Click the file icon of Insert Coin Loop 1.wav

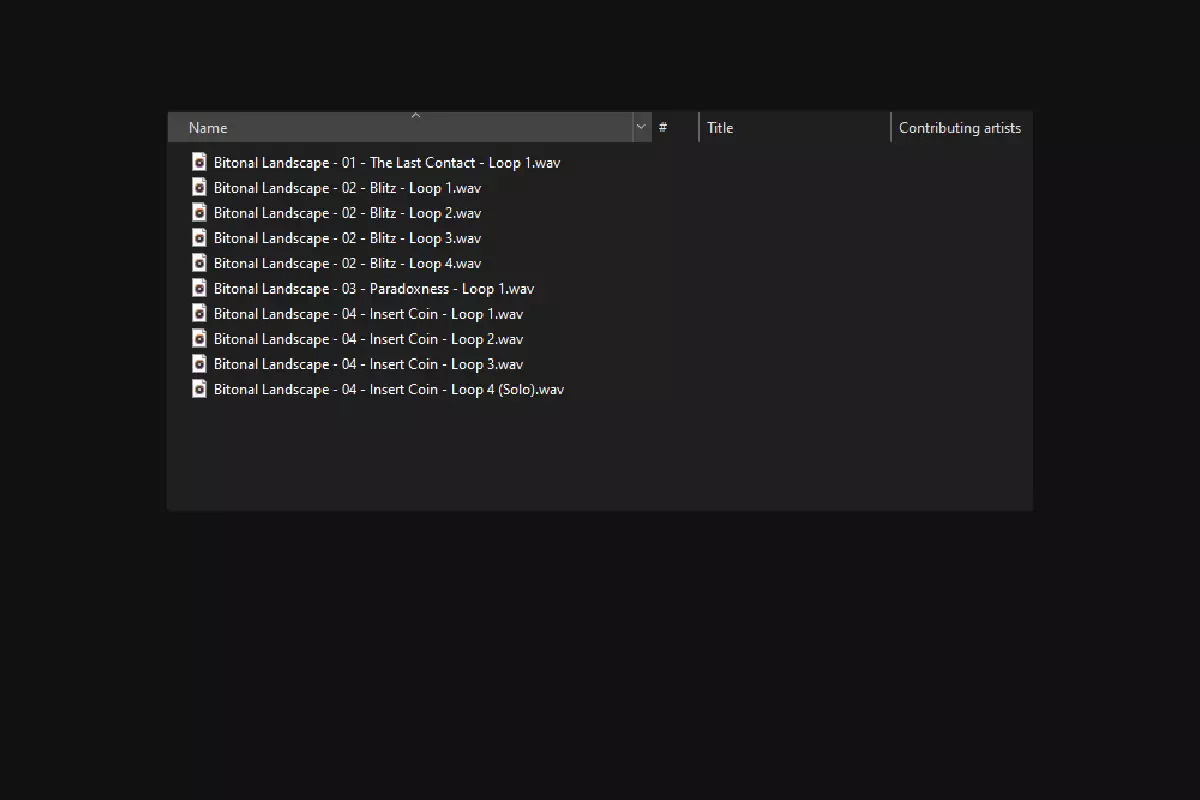[199, 313]
